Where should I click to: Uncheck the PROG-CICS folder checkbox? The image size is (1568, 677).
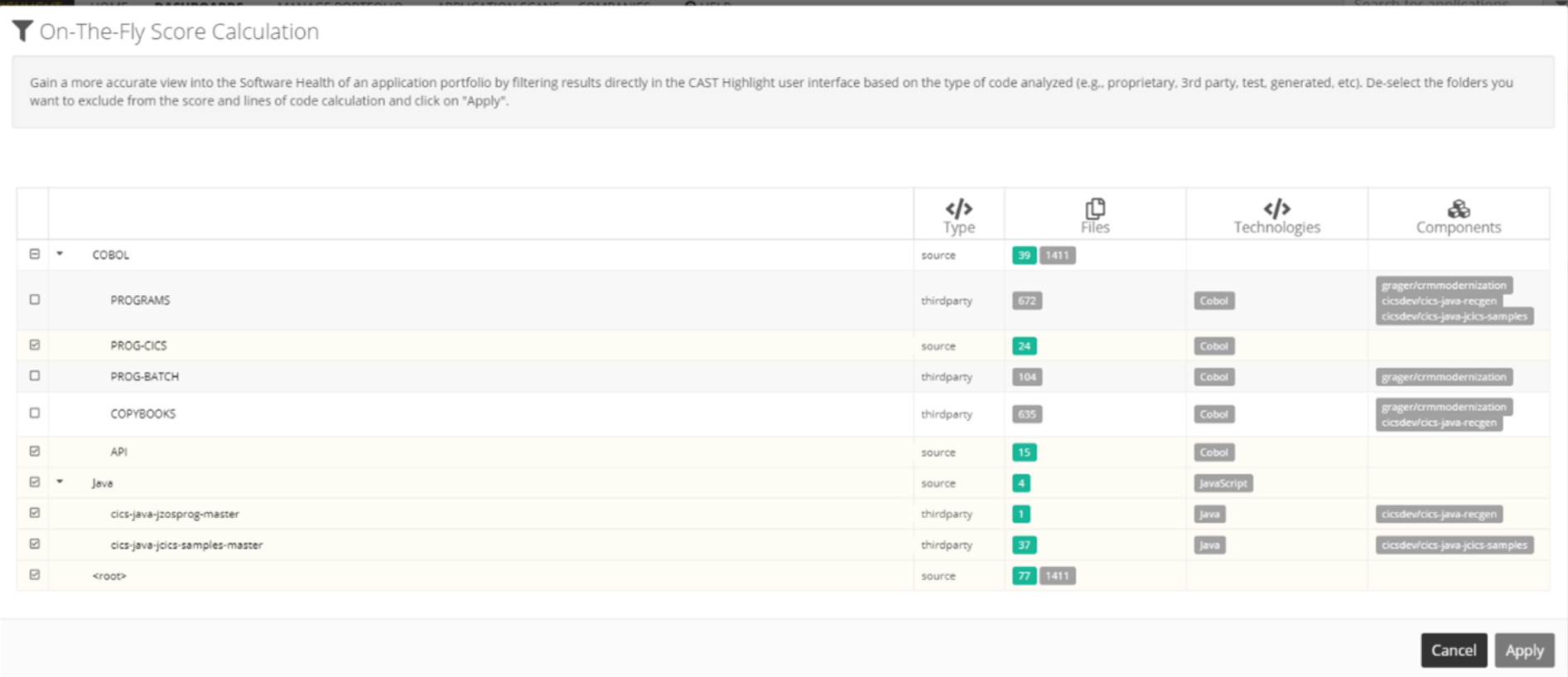tap(35, 345)
